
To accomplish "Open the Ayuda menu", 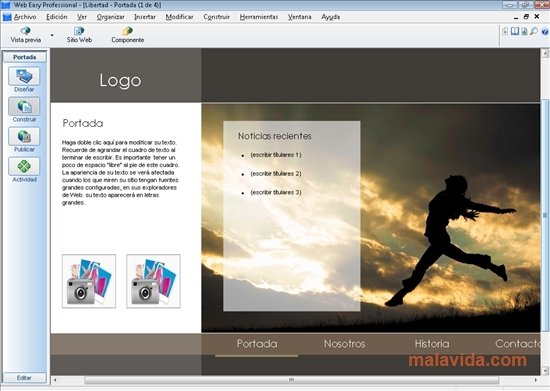I will point(330,17).
